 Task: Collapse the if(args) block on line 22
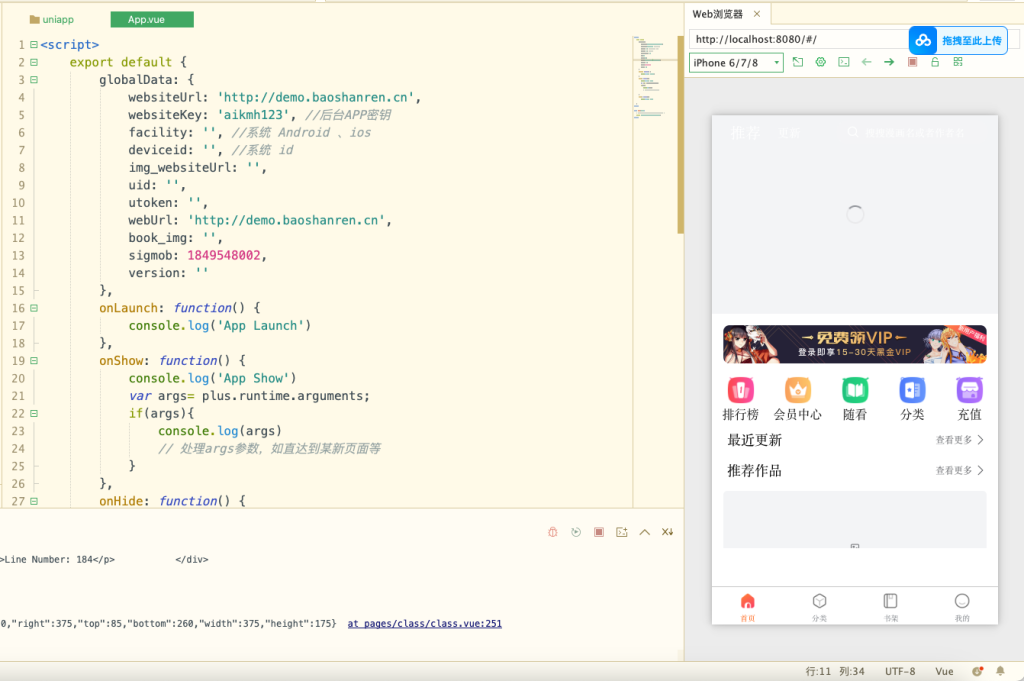pyautogui.click(x=34, y=413)
